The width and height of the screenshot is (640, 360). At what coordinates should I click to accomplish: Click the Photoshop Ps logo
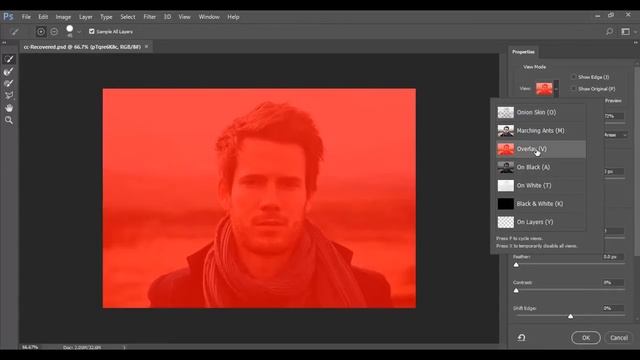click(x=8, y=16)
